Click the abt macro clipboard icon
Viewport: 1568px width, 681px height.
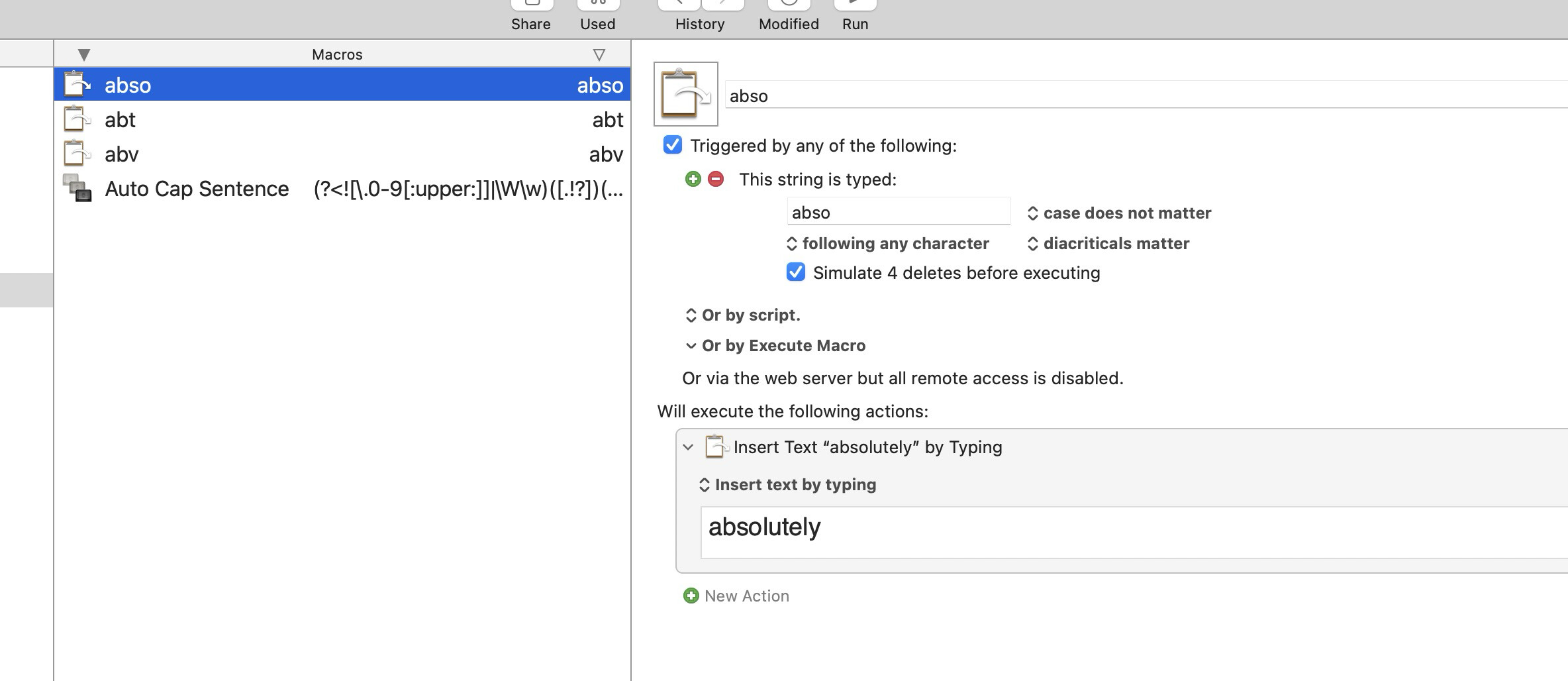(x=77, y=120)
